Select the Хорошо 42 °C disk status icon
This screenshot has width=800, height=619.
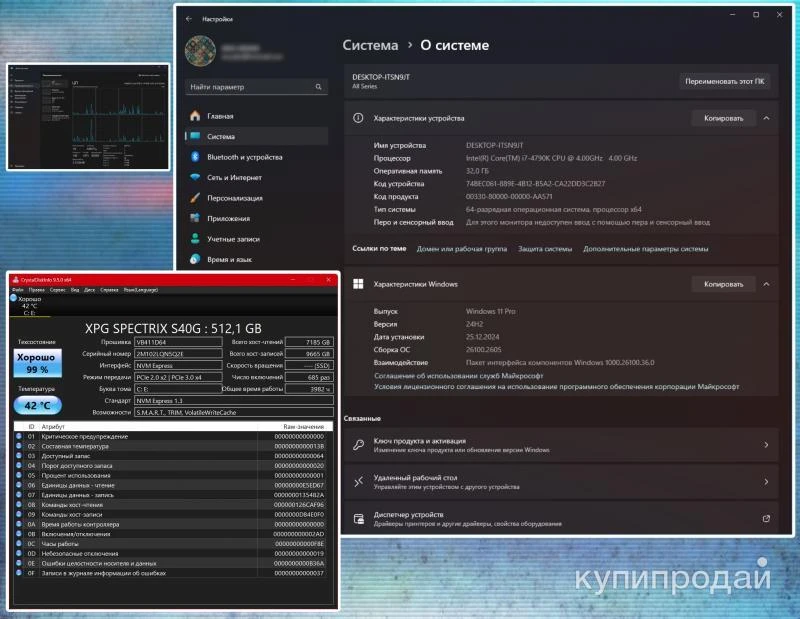14,299
